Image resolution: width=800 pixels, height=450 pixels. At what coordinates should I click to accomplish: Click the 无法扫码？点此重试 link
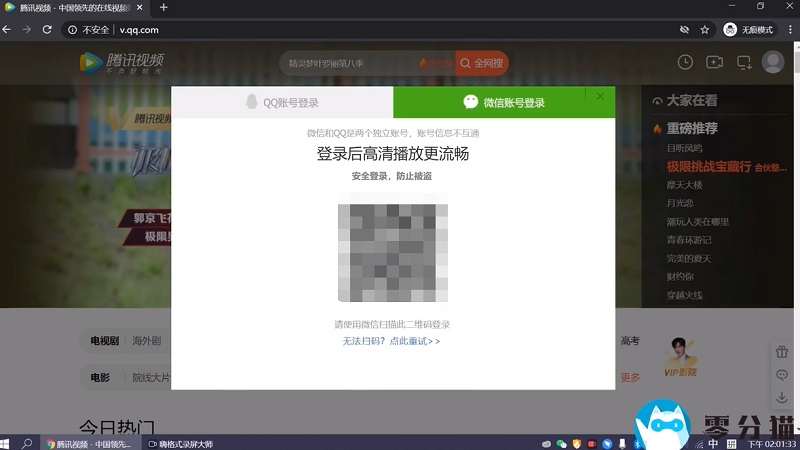391,341
